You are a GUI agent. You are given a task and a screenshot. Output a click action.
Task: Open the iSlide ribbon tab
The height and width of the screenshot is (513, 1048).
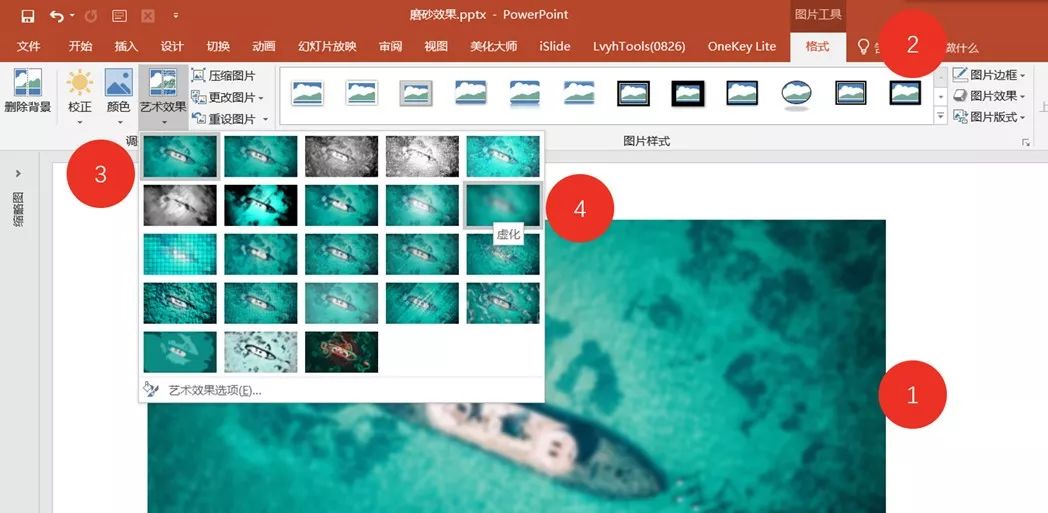[x=554, y=47]
